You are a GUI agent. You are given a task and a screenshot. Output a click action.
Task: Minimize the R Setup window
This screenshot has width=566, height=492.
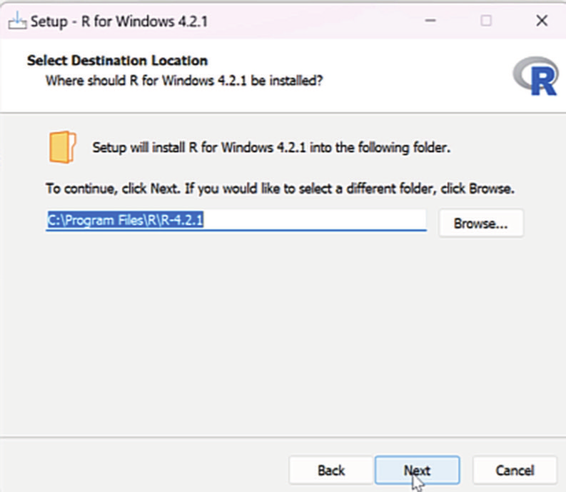click(430, 21)
